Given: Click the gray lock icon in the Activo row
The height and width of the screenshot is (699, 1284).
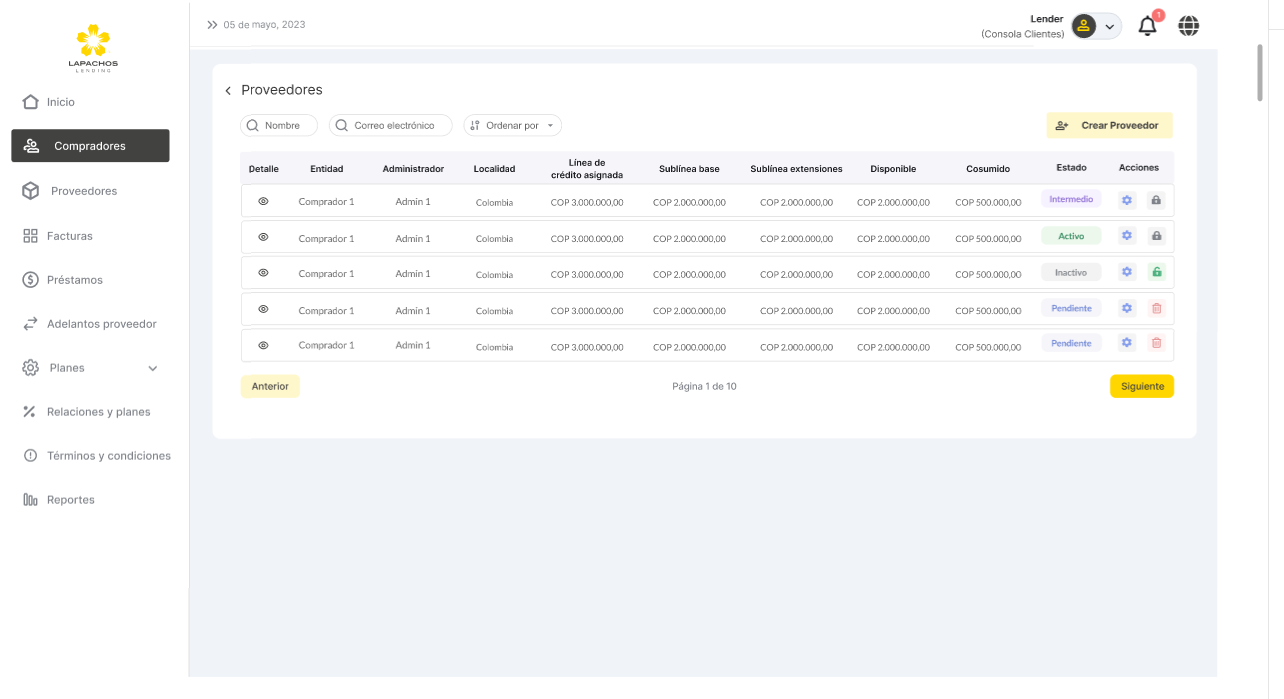Looking at the screenshot, I should point(1157,236).
